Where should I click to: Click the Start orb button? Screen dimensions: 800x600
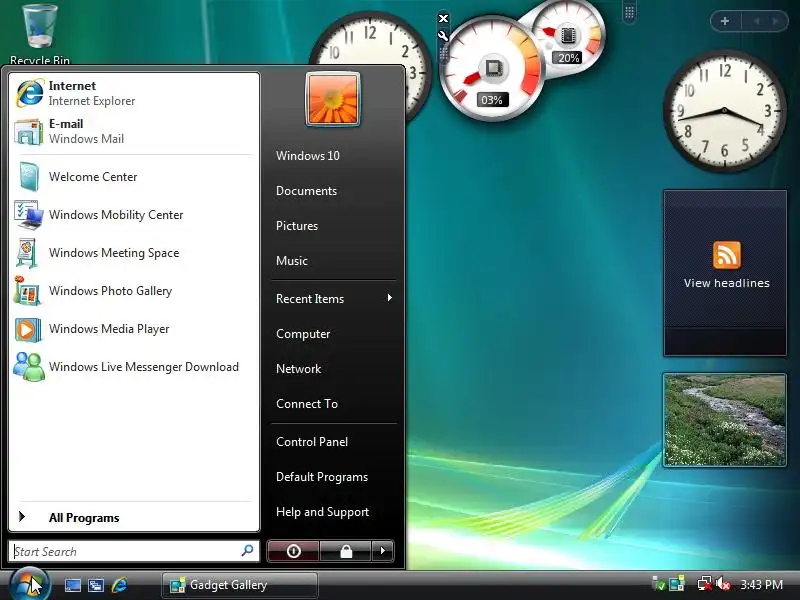tap(29, 584)
